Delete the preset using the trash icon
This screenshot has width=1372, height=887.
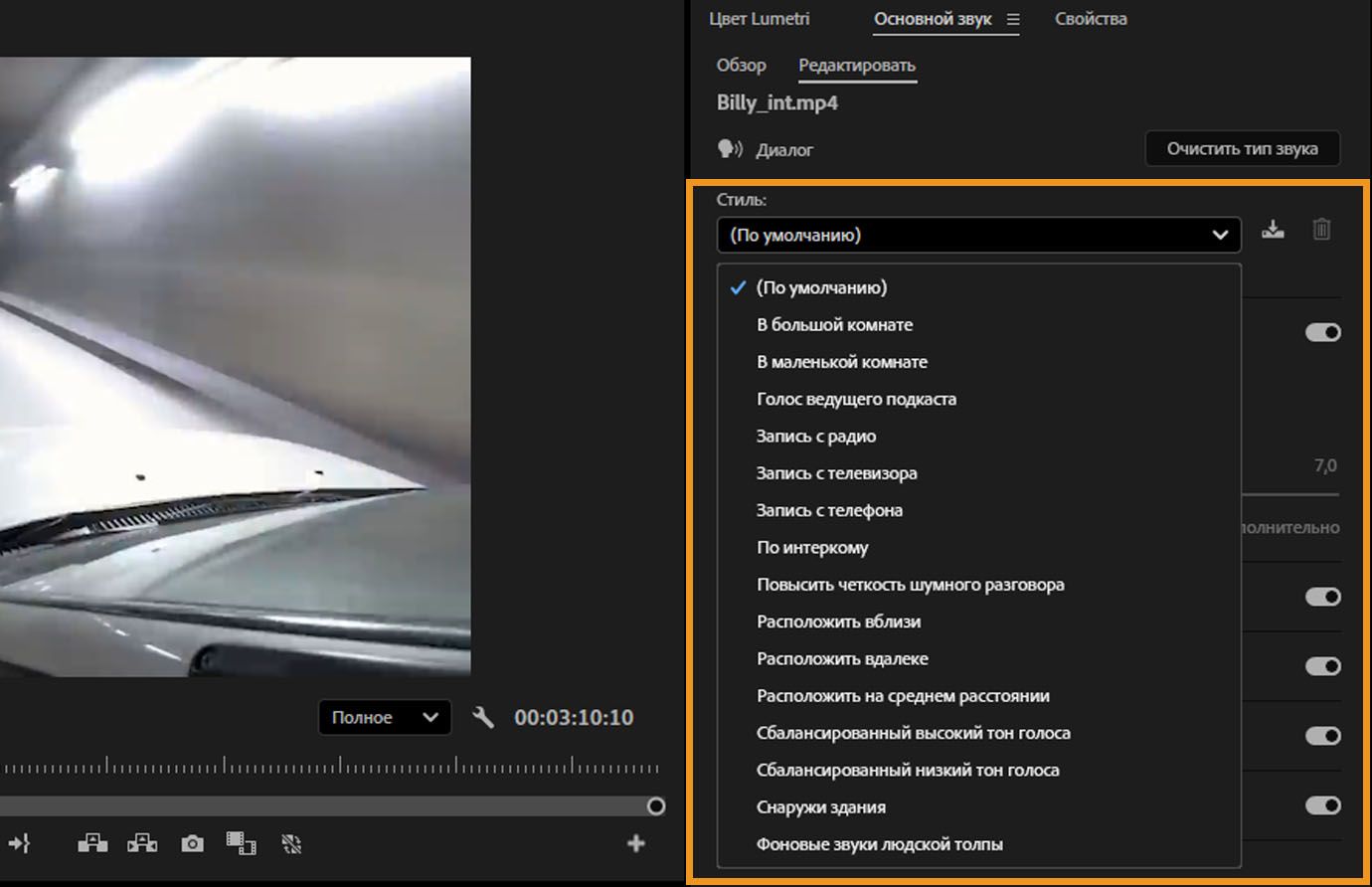[x=1321, y=229]
